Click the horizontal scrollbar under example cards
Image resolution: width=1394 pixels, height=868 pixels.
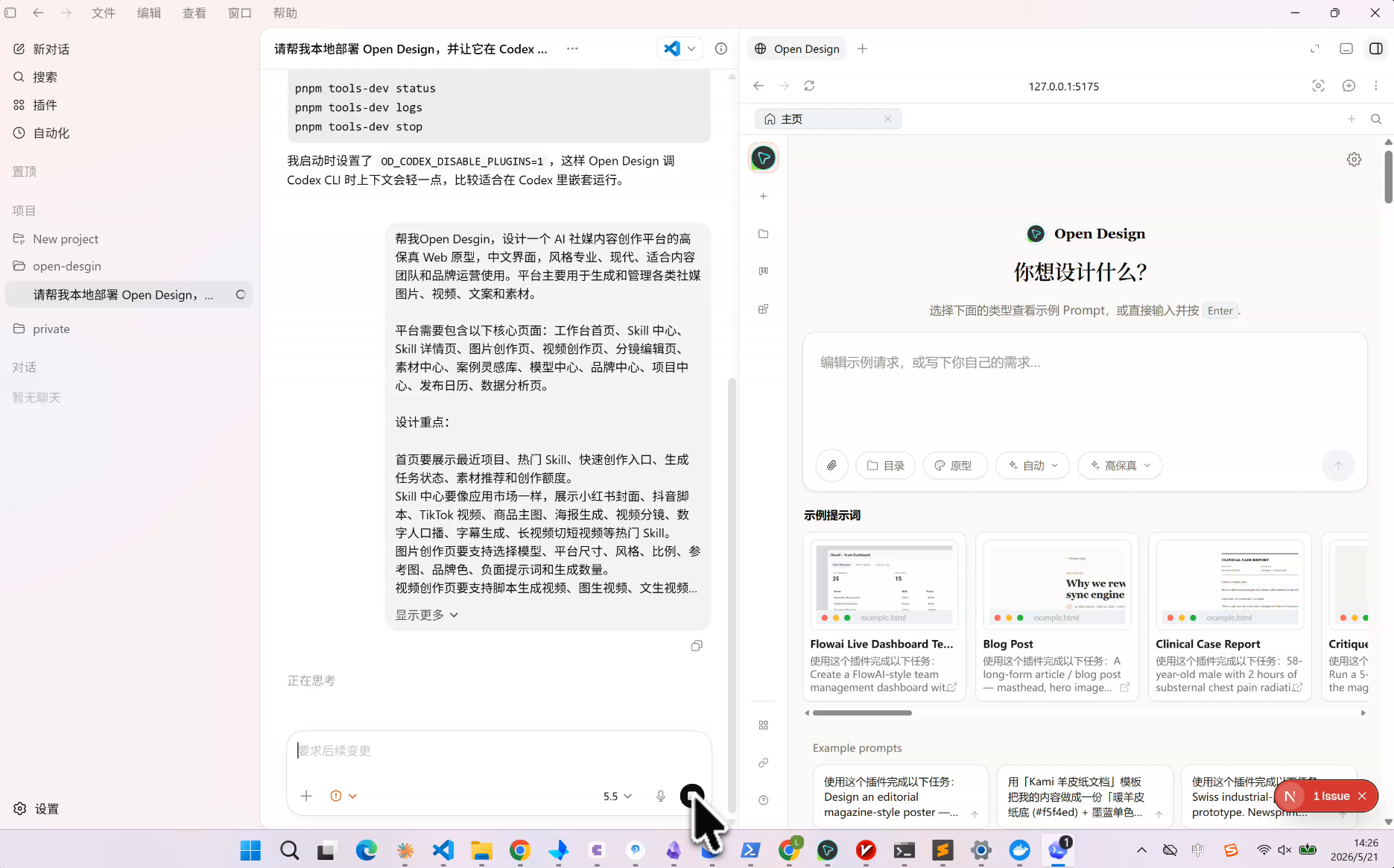click(862, 713)
